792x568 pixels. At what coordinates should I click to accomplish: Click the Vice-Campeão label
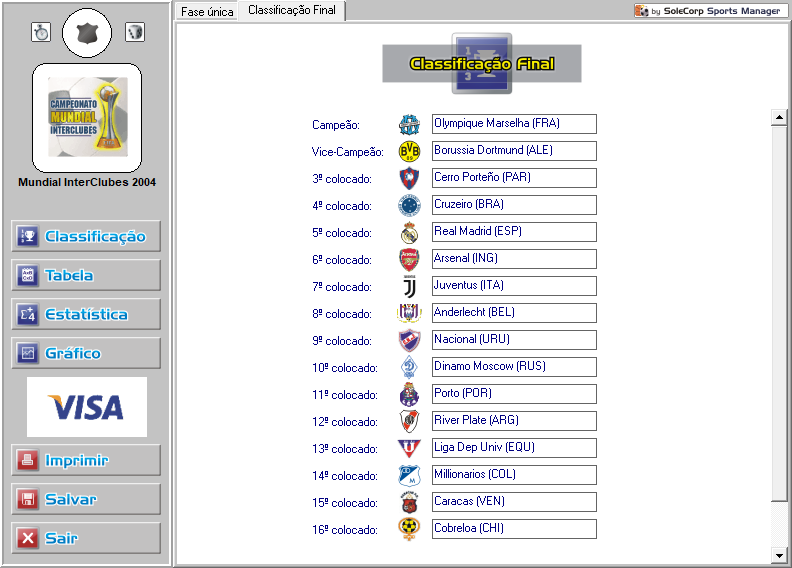point(348,152)
